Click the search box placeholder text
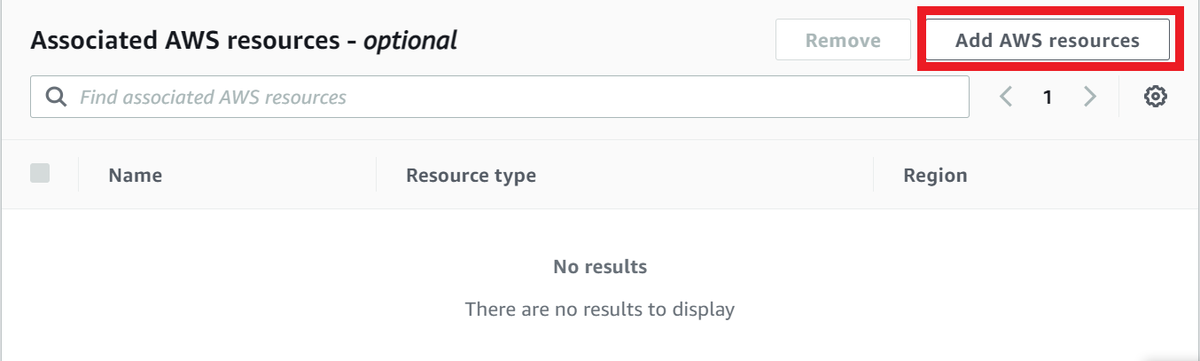 tap(213, 97)
